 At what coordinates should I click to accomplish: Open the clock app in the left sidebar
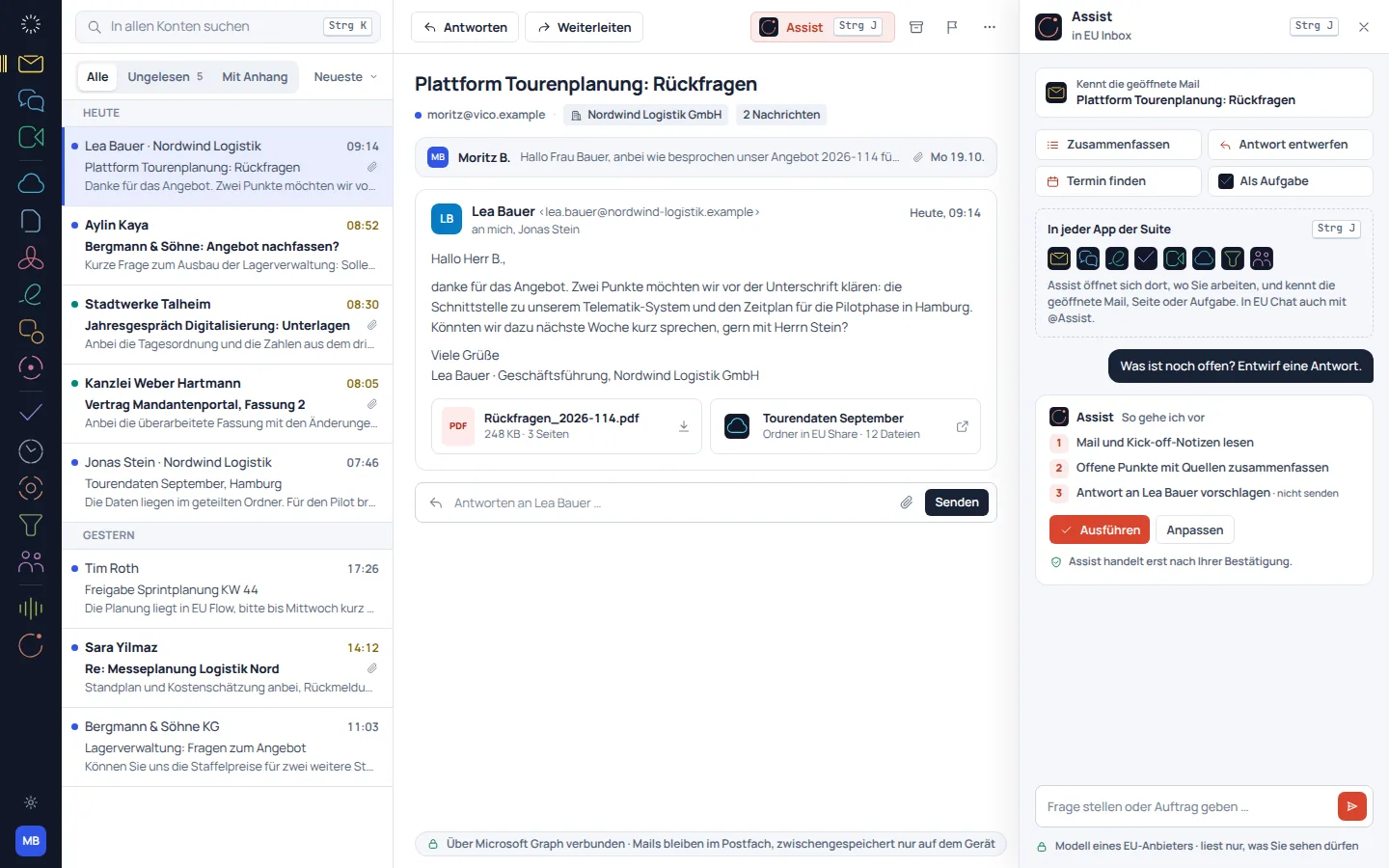pos(31,450)
